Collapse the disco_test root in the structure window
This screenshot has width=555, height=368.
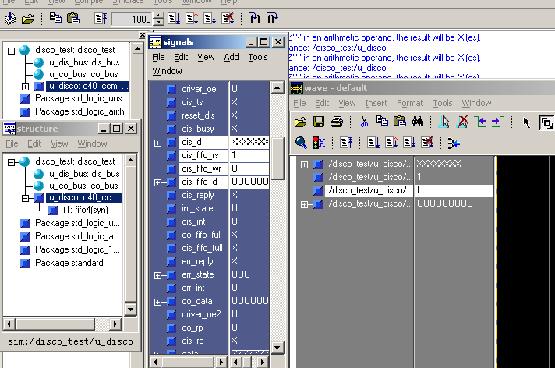[x=12, y=162]
